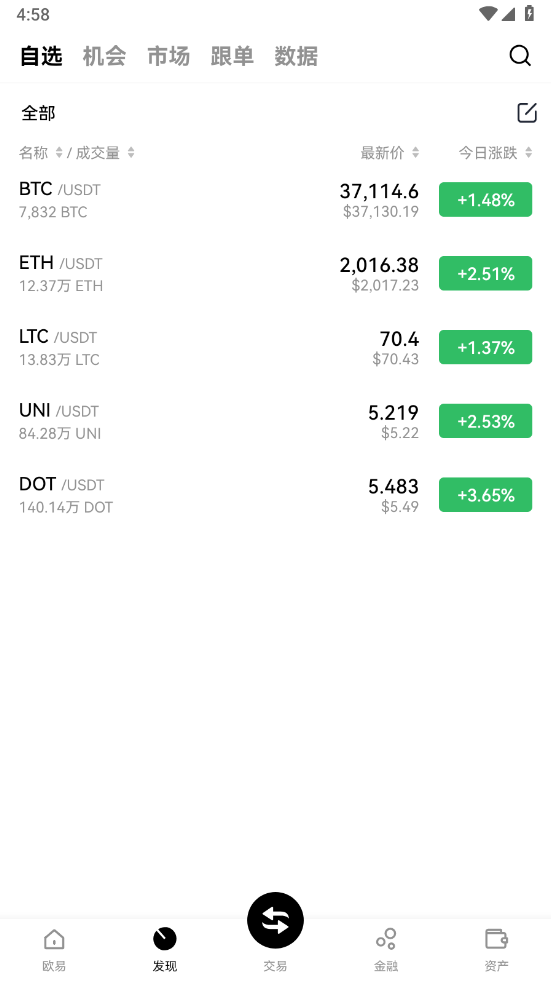
Task: Open the UNI/USDT pair row
Action: pos(275,421)
